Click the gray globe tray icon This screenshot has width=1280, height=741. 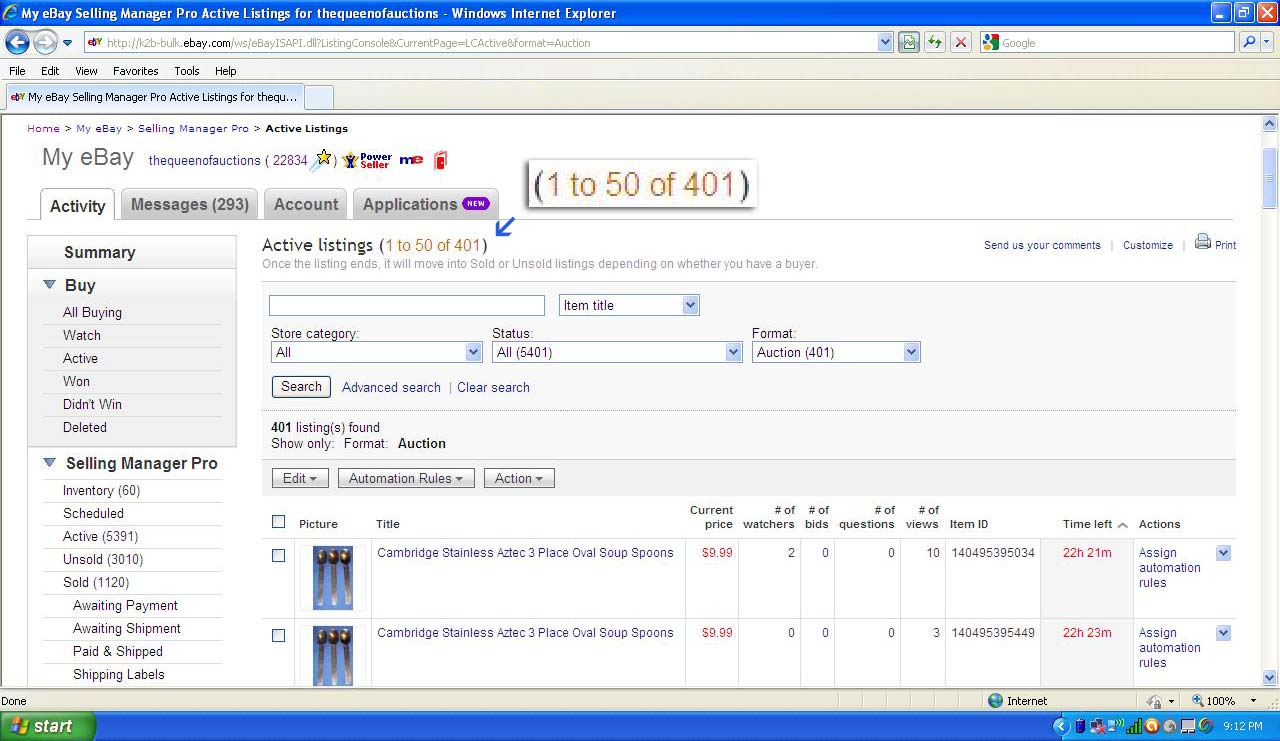point(1170,726)
